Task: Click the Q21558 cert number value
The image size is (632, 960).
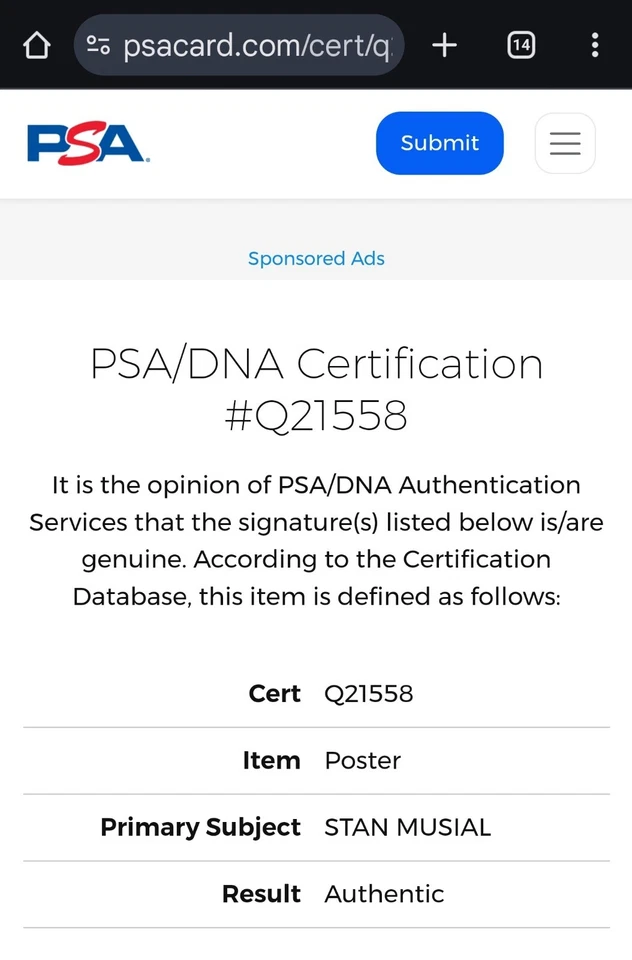Action: (x=368, y=694)
